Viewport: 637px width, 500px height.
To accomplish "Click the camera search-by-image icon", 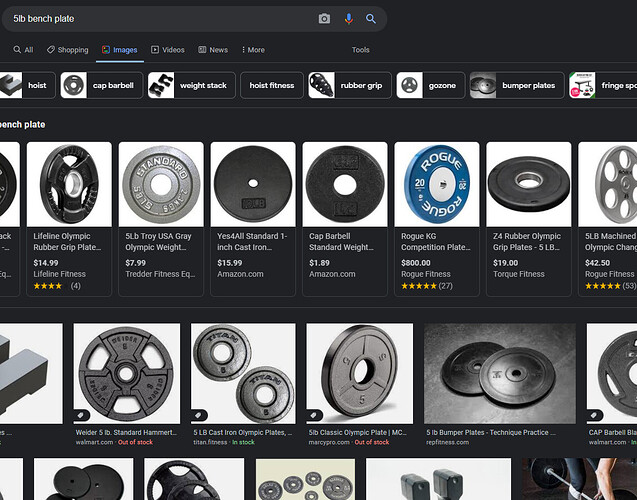I will click(324, 19).
